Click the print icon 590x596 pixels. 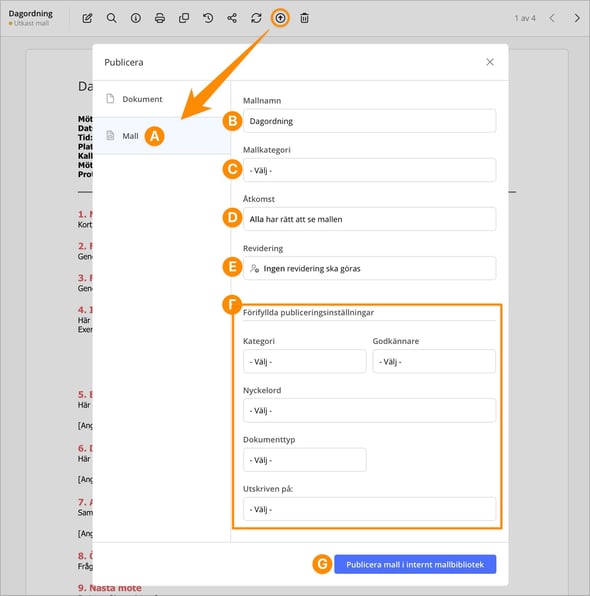click(160, 18)
